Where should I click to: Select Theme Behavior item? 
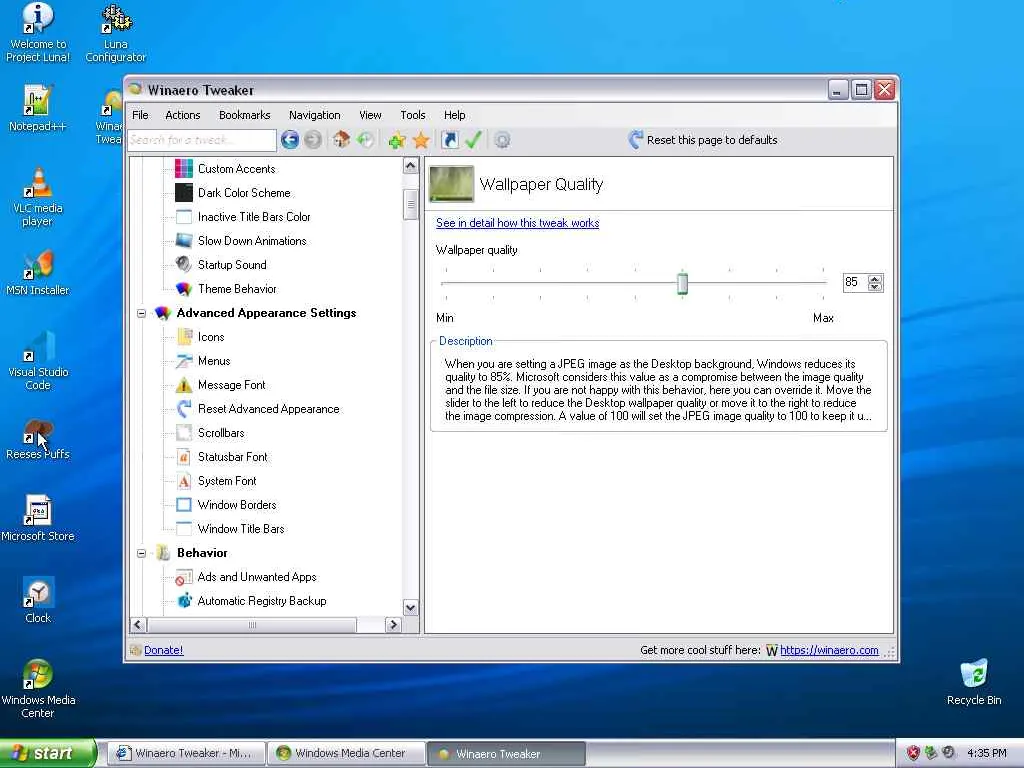pos(237,289)
